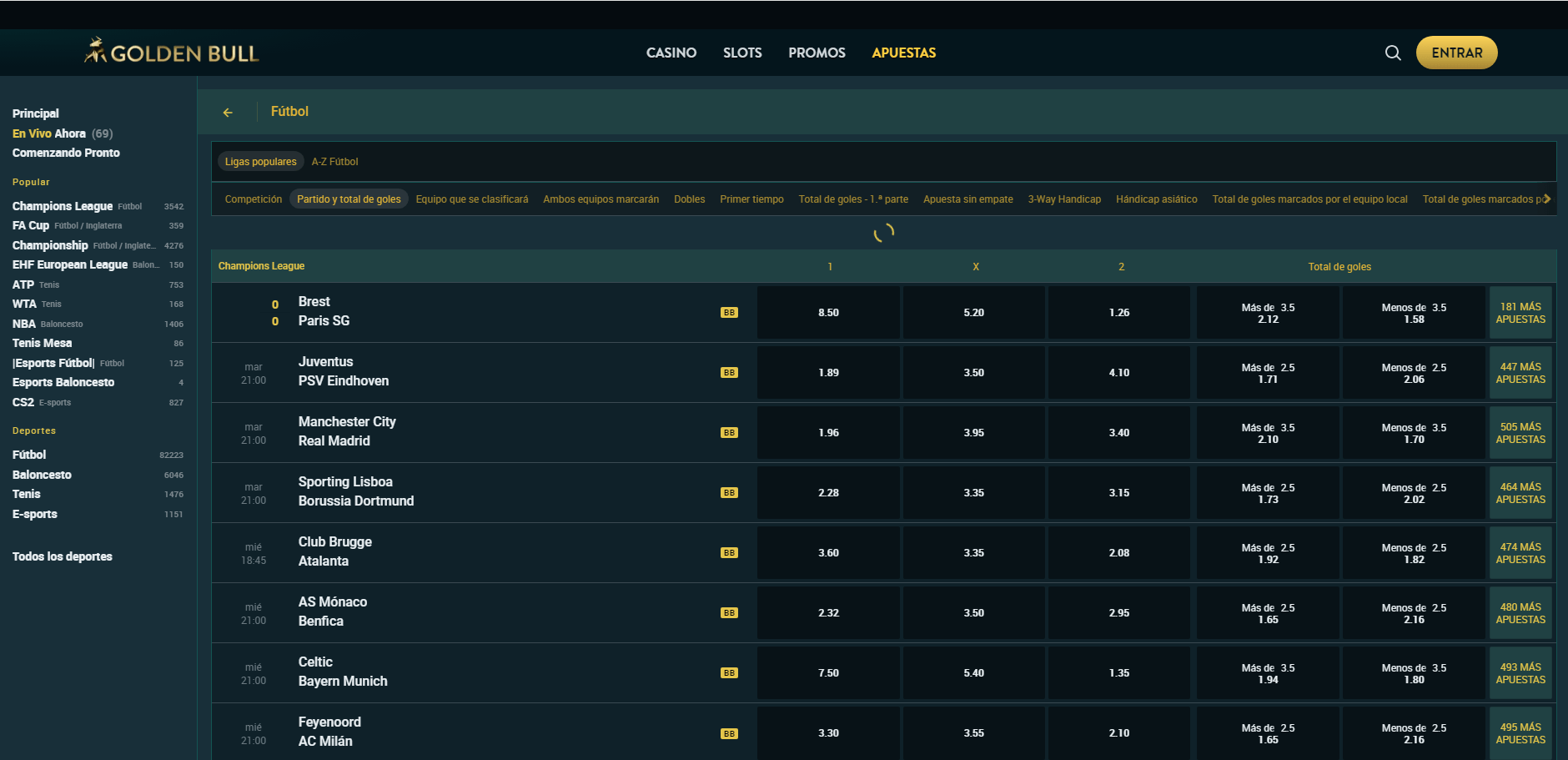Bet on Brest win at 8.50
1568x760 pixels.
tap(828, 313)
